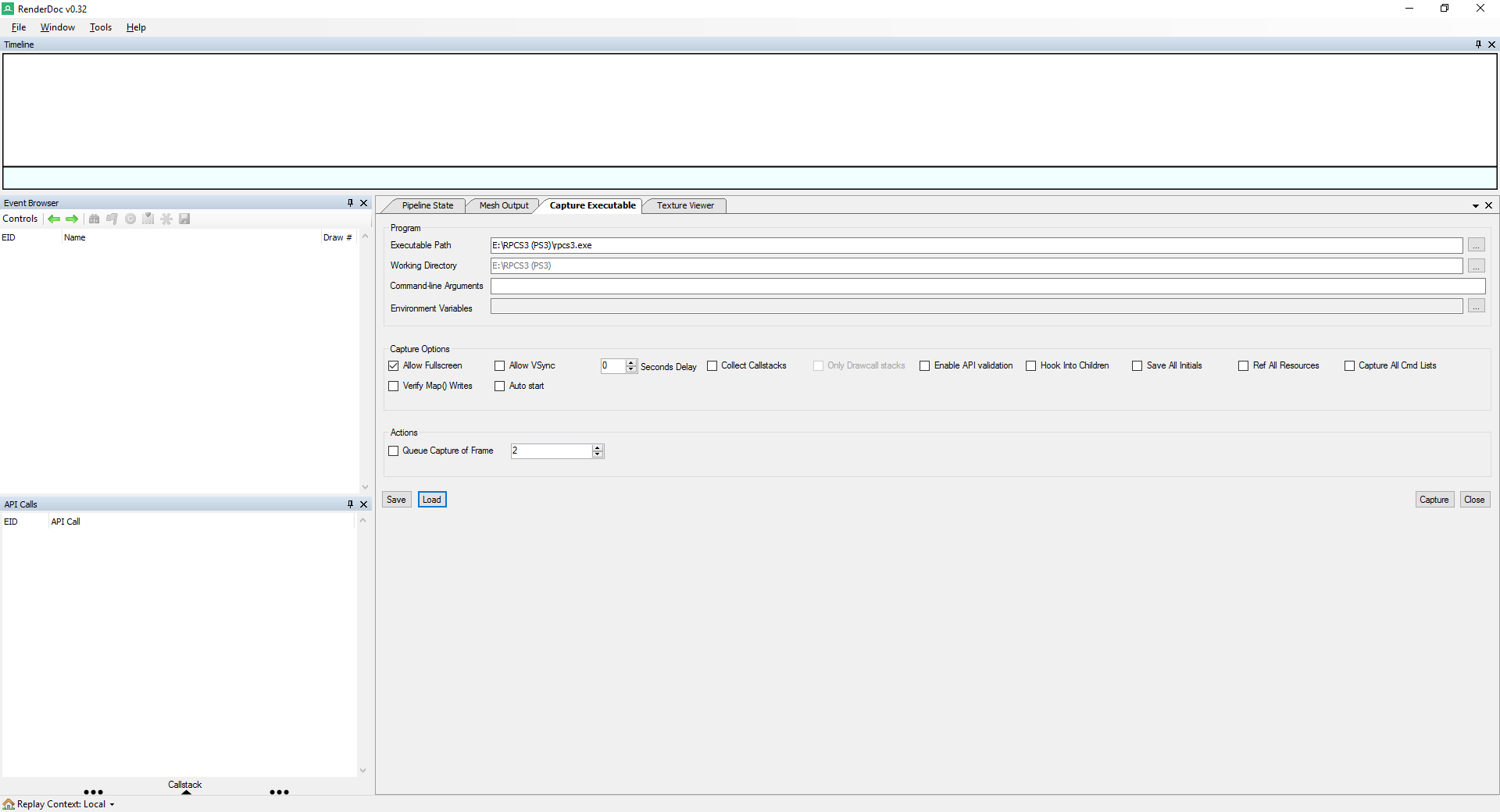This screenshot has width=1500, height=812.
Task: Open the tab list dropdown arrow
Action: coord(1475,206)
